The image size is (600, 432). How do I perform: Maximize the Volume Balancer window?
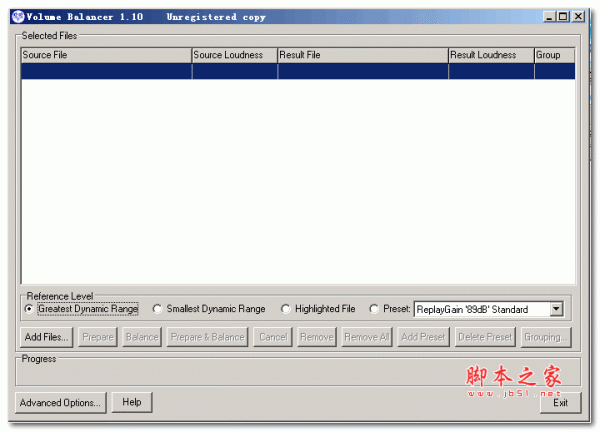pos(563,17)
